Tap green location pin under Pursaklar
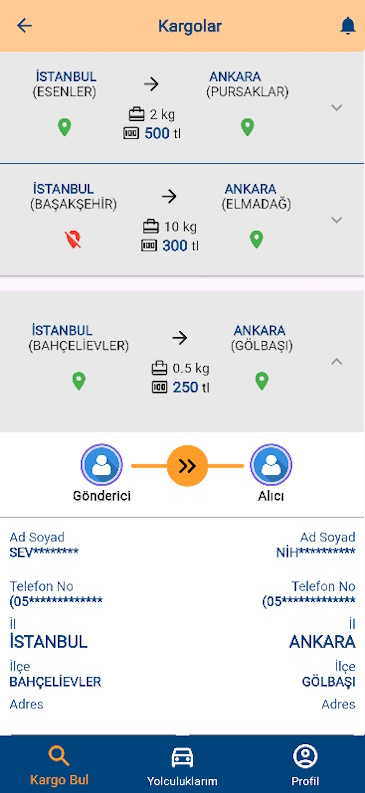Image resolution: width=365 pixels, height=793 pixels. pyautogui.click(x=247, y=127)
